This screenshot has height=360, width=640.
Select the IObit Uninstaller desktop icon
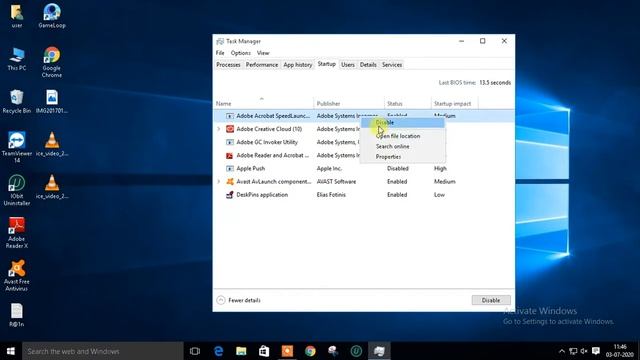17,190
